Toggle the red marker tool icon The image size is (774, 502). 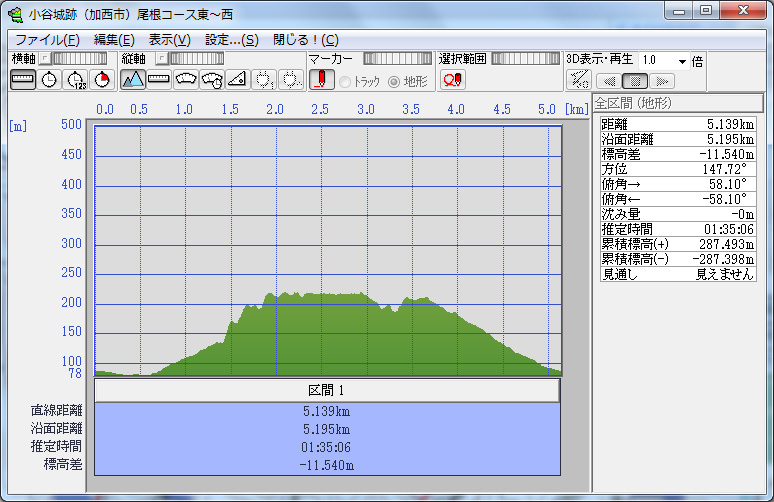pyautogui.click(x=322, y=79)
